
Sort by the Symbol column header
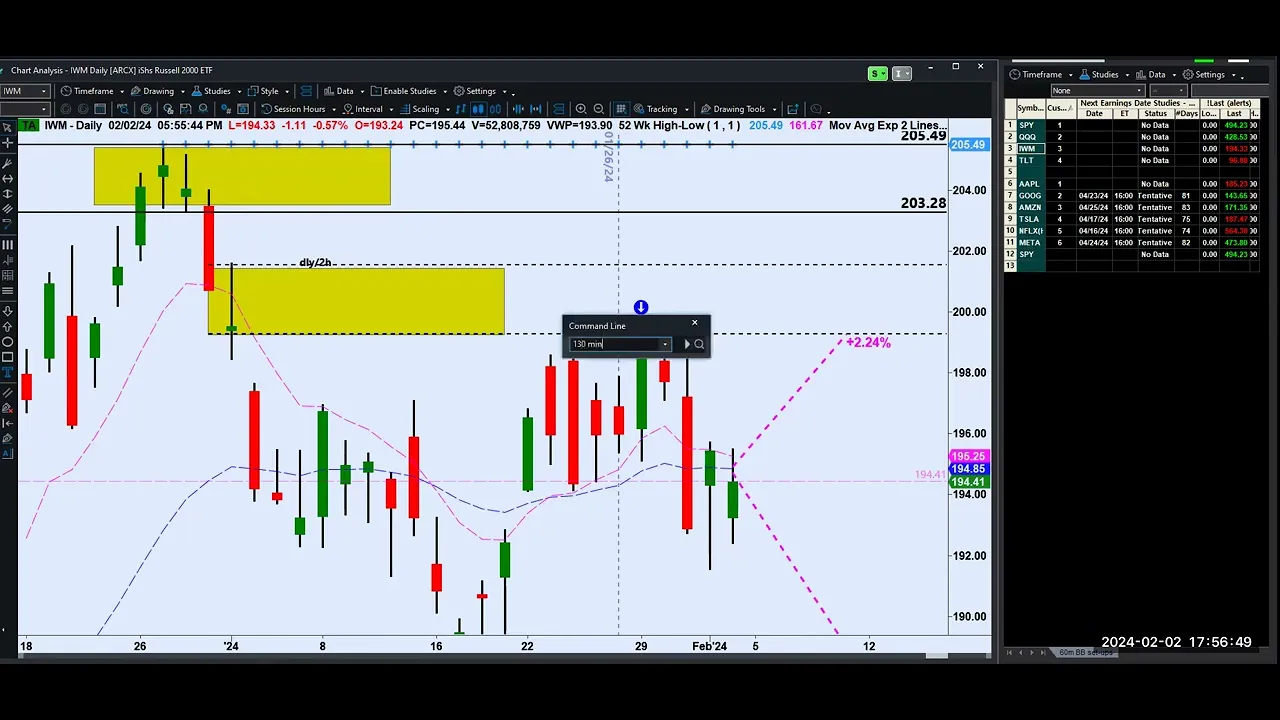(x=1031, y=108)
